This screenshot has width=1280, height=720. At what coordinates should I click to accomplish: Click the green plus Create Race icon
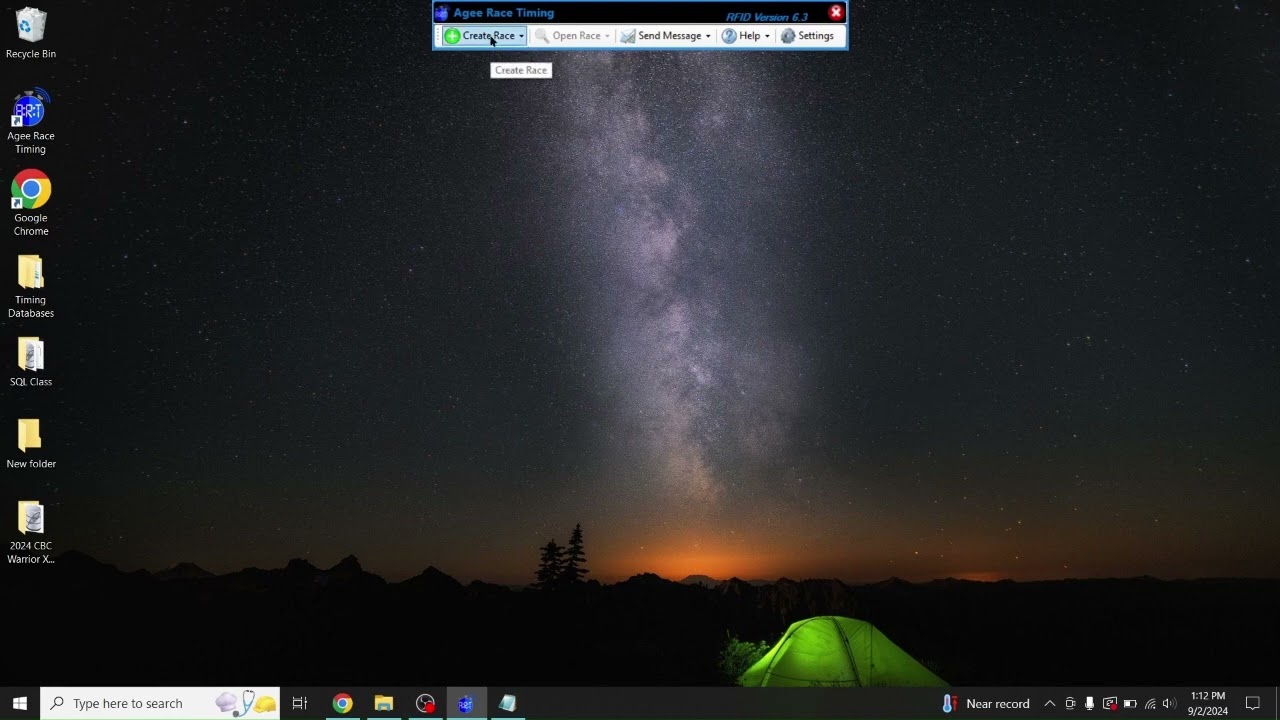tap(452, 36)
